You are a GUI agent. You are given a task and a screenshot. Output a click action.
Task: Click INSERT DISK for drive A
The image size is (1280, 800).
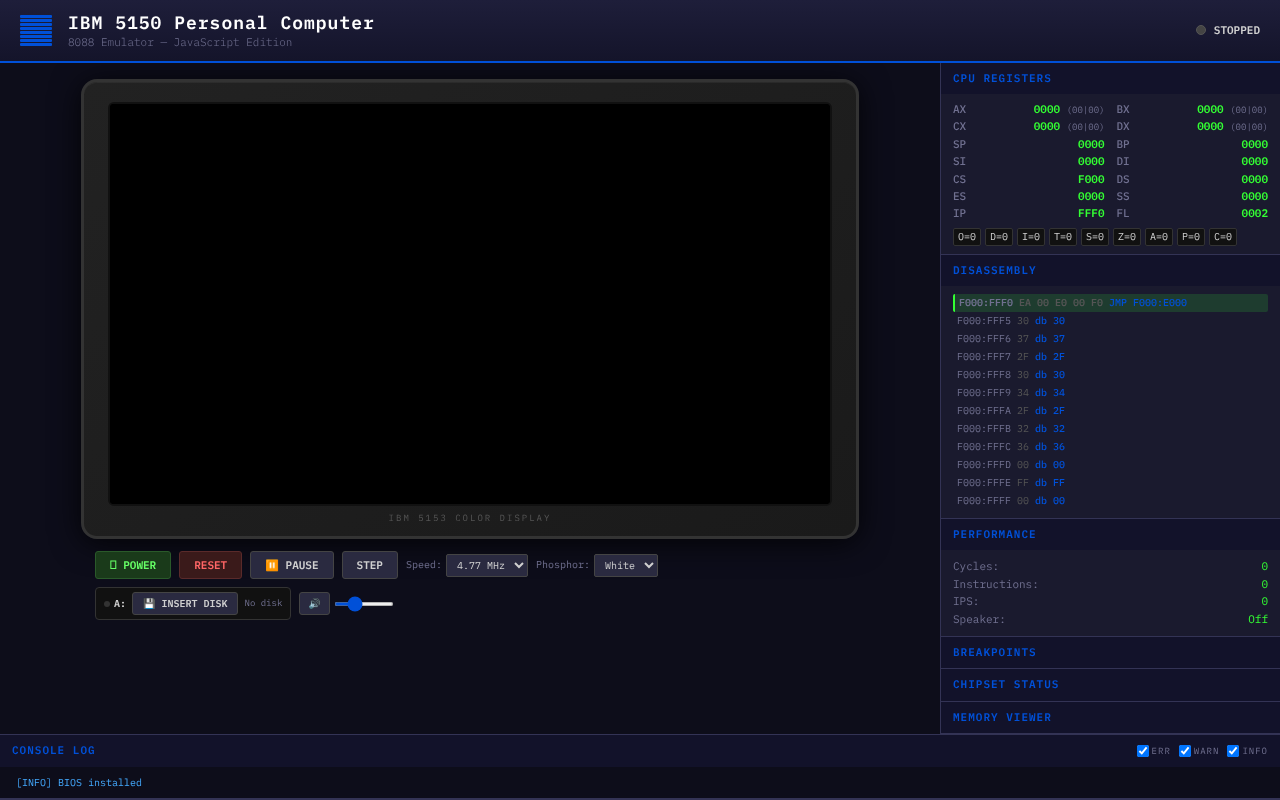[185, 604]
